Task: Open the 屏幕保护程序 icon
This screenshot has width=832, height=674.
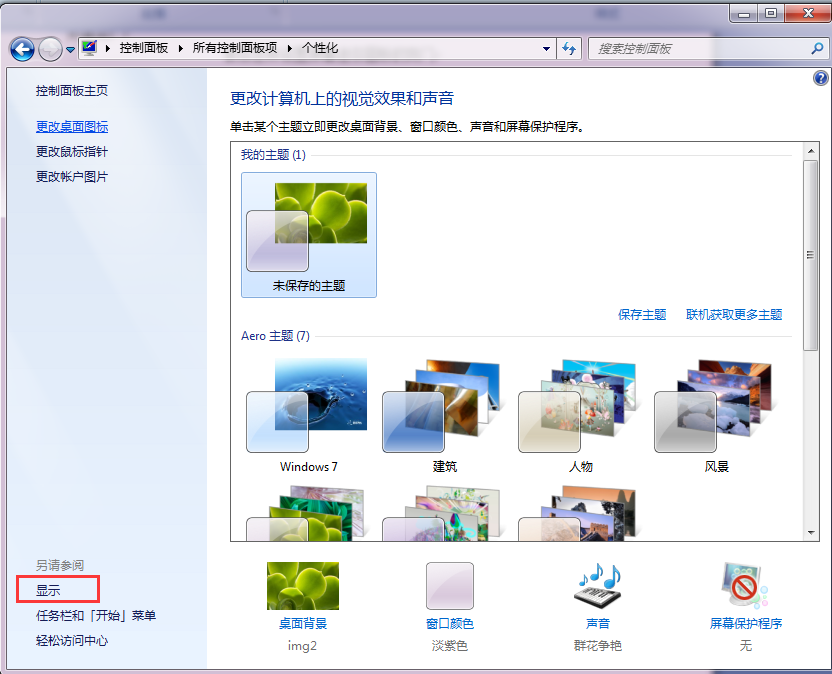Action: (745, 586)
